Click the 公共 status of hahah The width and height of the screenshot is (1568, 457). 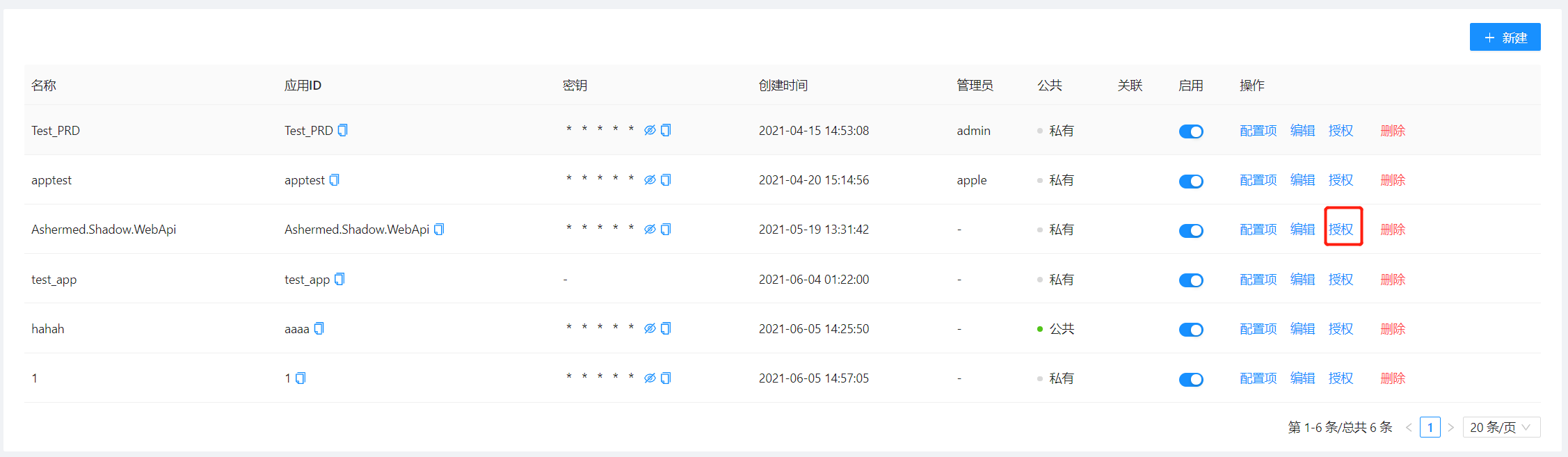pyautogui.click(x=1055, y=328)
